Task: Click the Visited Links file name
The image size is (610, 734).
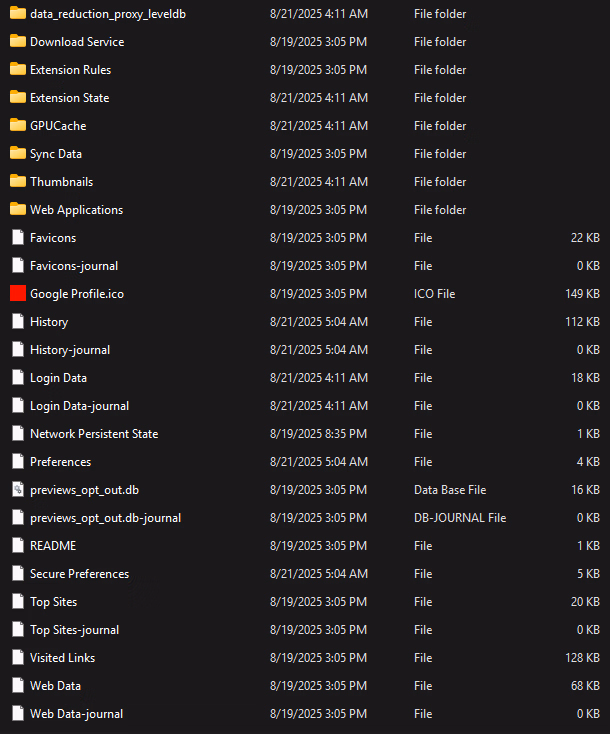Action: (62, 658)
